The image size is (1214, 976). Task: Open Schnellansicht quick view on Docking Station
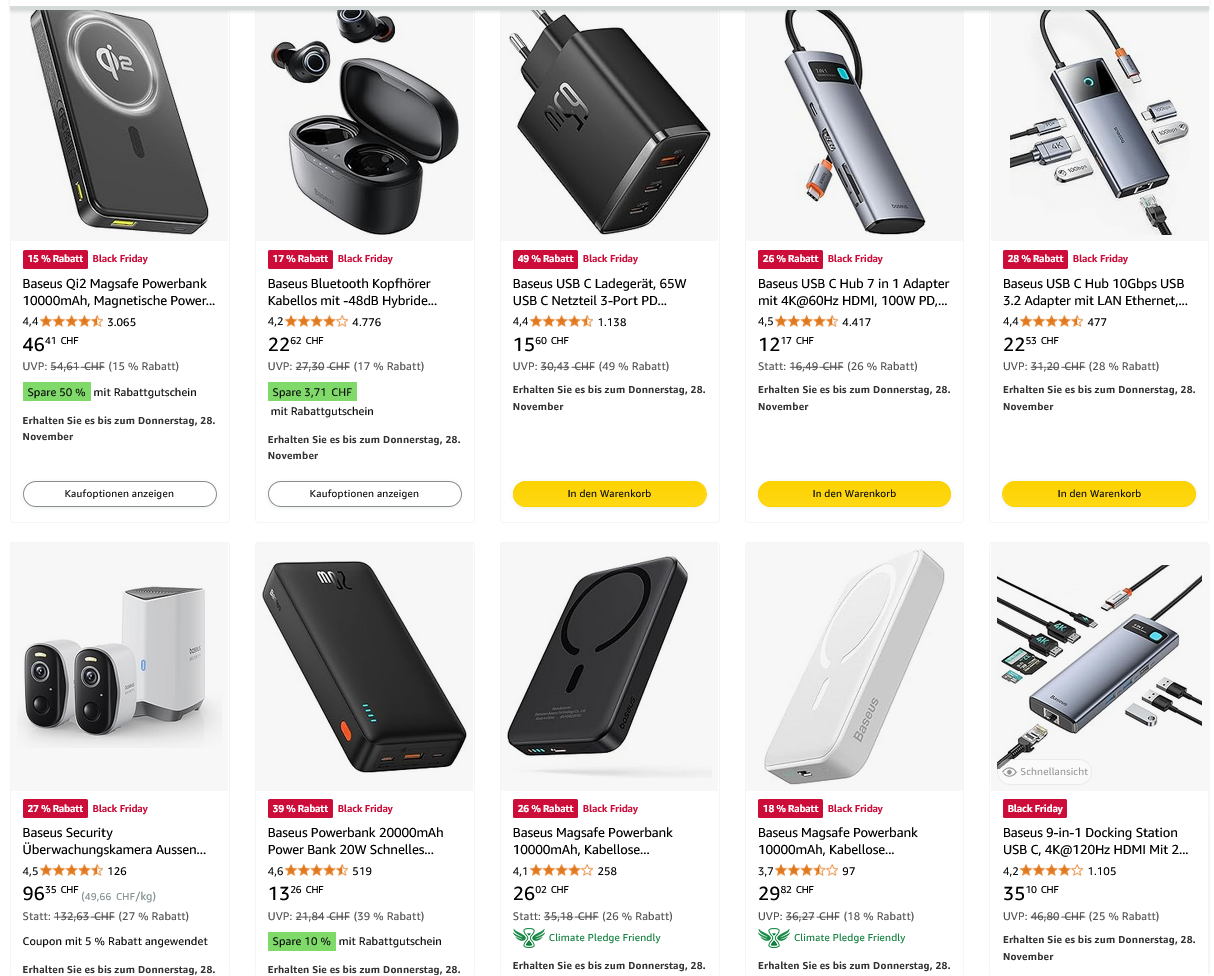click(1044, 772)
